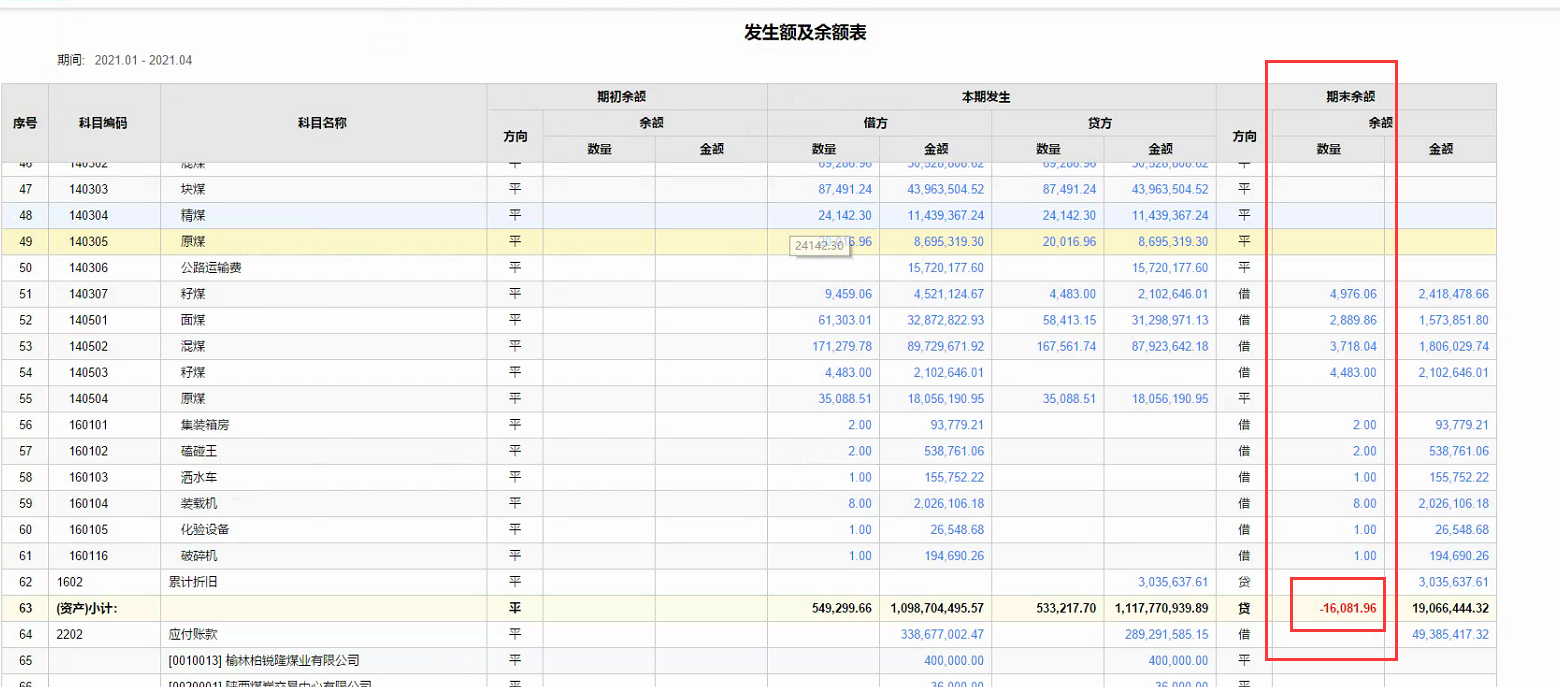This screenshot has height=687, width=1560.
Task: Select the 贷方 sub-header
Action: coord(1103,123)
